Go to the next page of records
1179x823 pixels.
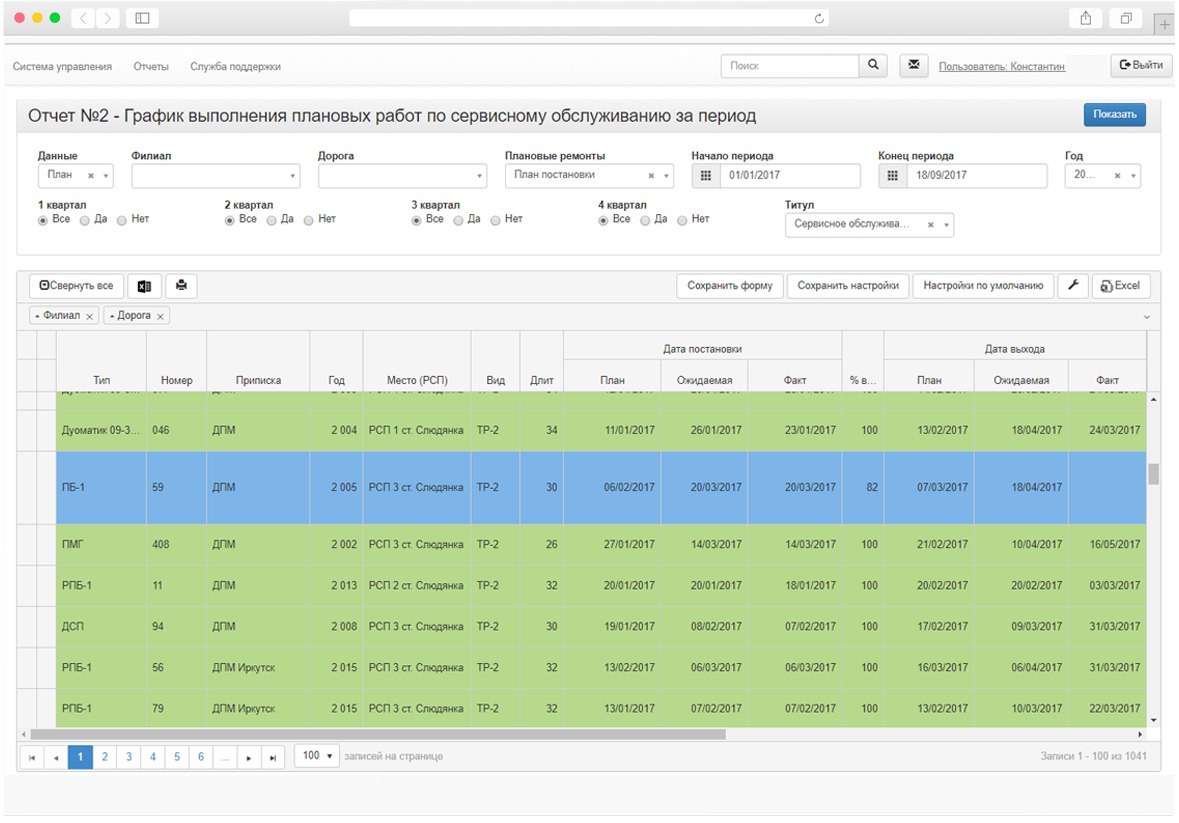(x=249, y=758)
